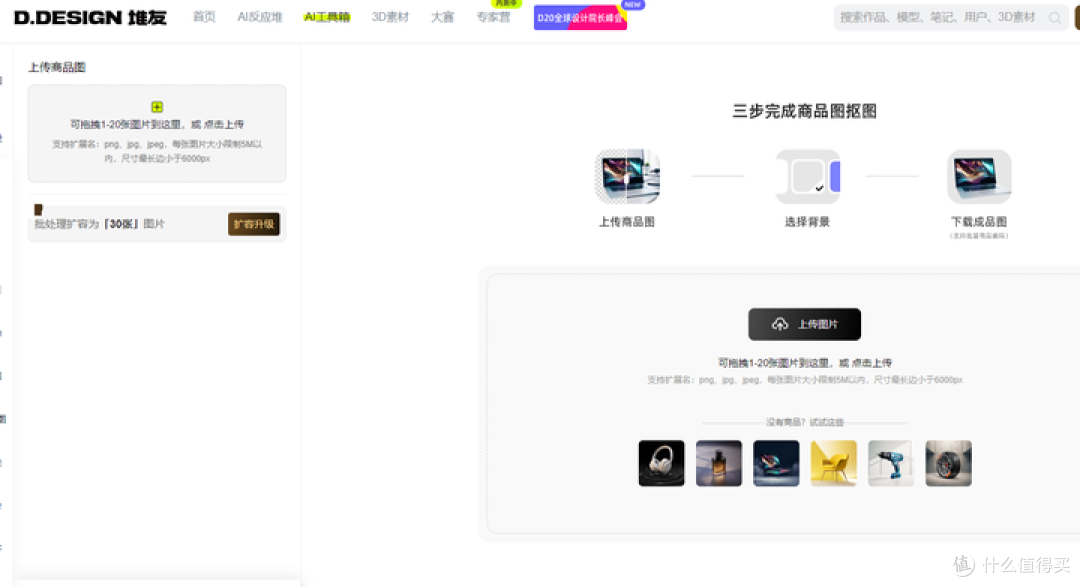The height and width of the screenshot is (587, 1080).
Task: Open the 大赛 page
Action: point(442,17)
